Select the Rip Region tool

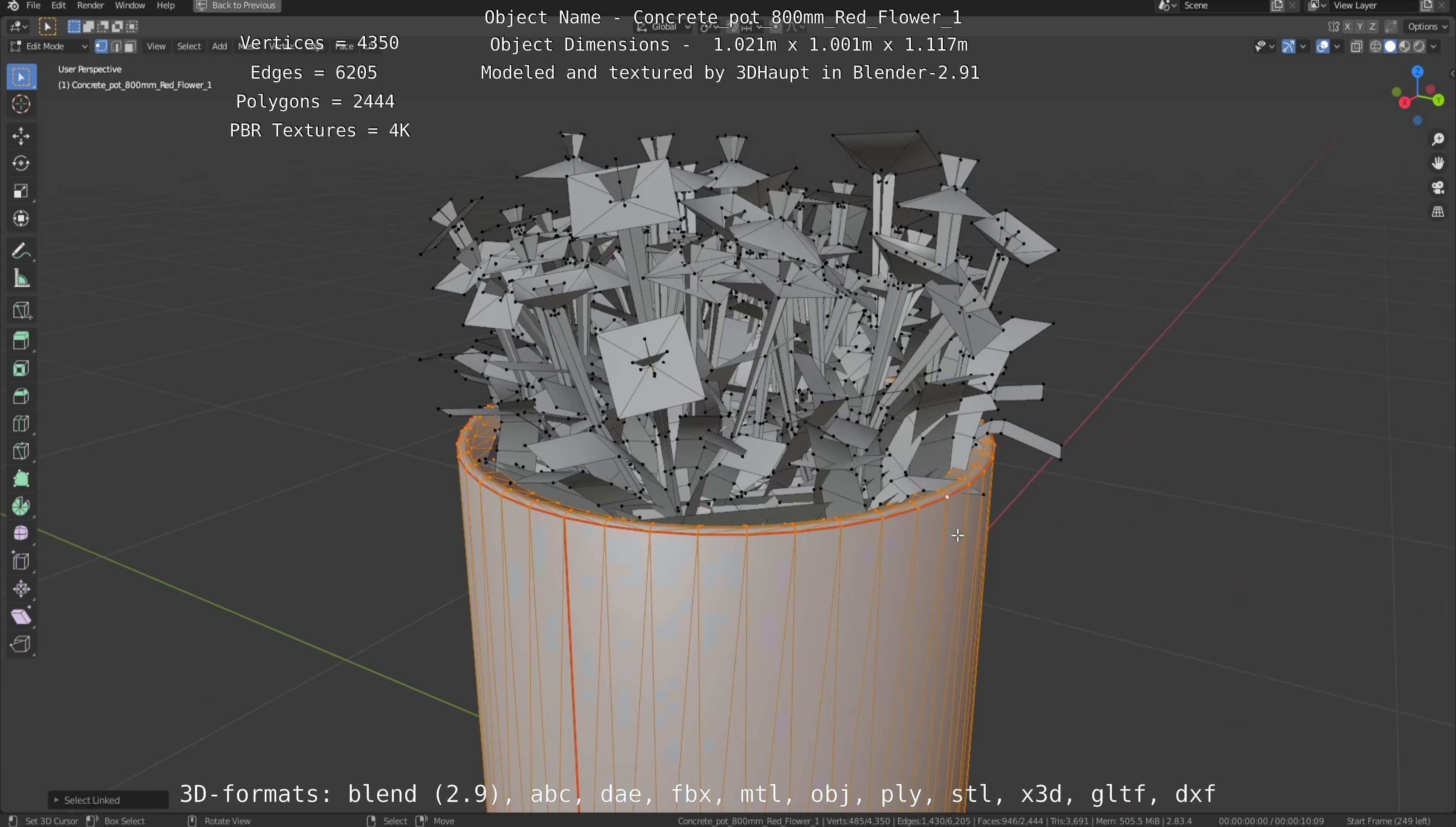point(22,644)
